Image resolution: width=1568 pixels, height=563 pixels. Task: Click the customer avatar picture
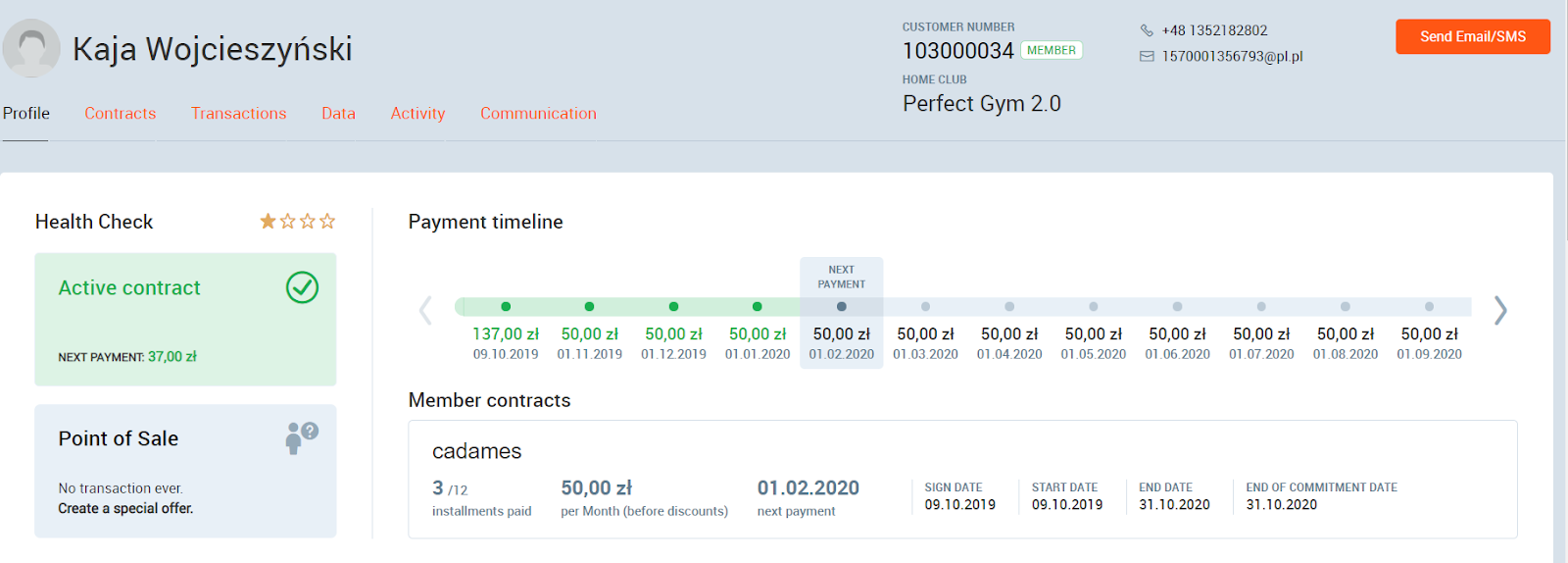[31, 48]
